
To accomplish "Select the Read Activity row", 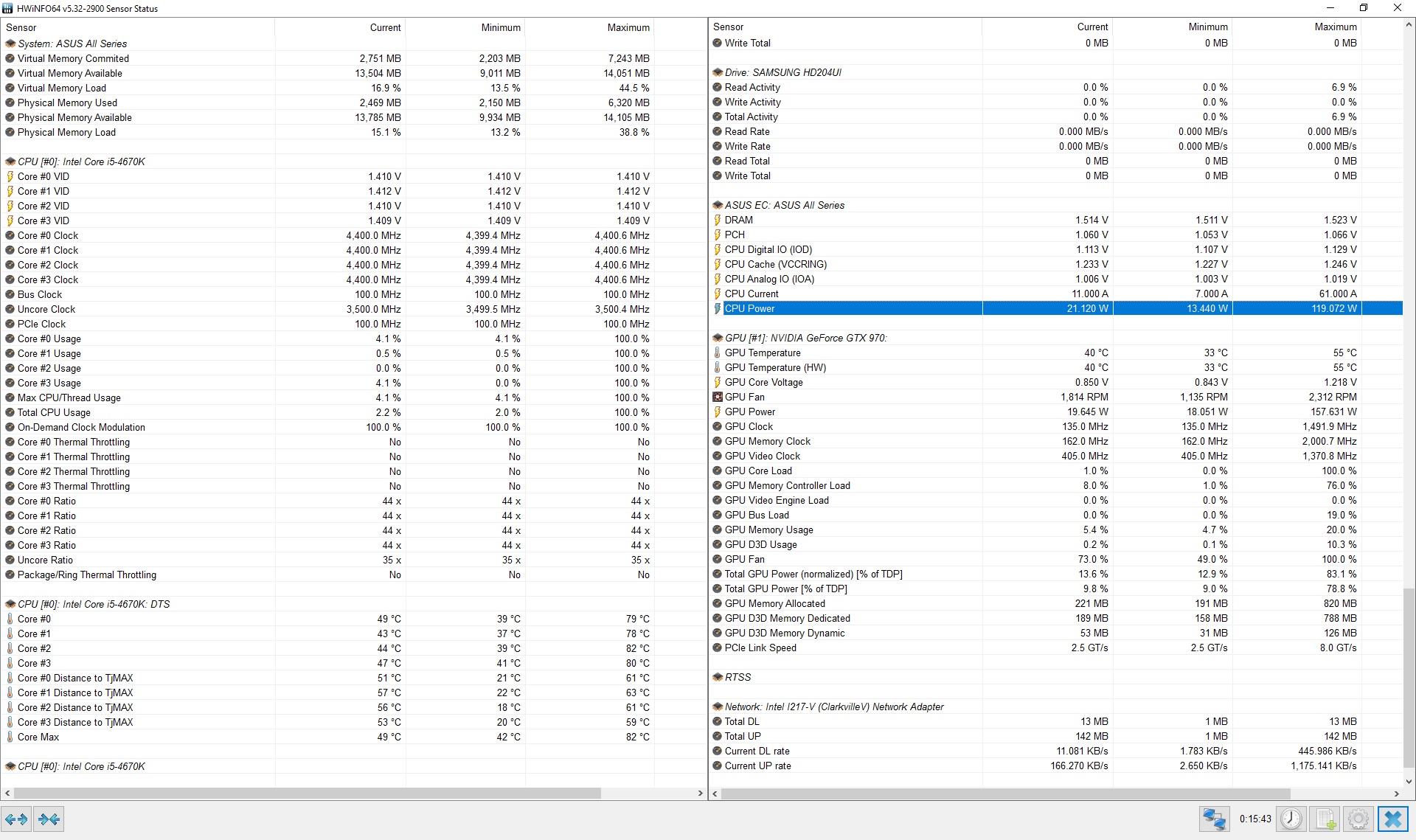I will 1056,87.
